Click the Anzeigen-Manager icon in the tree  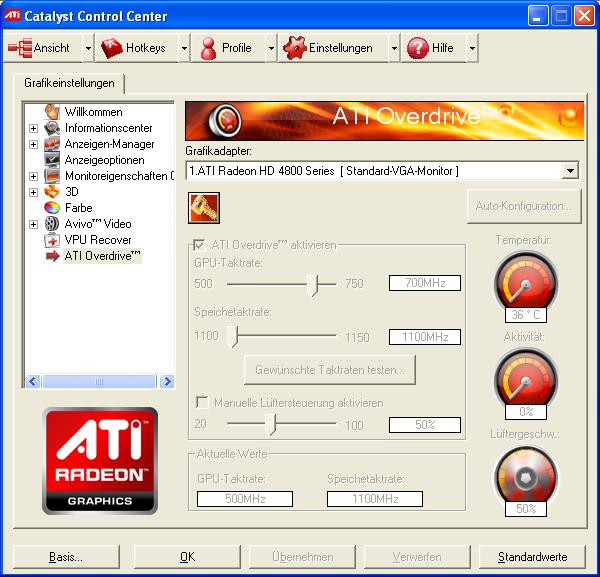pyautogui.click(x=52, y=144)
